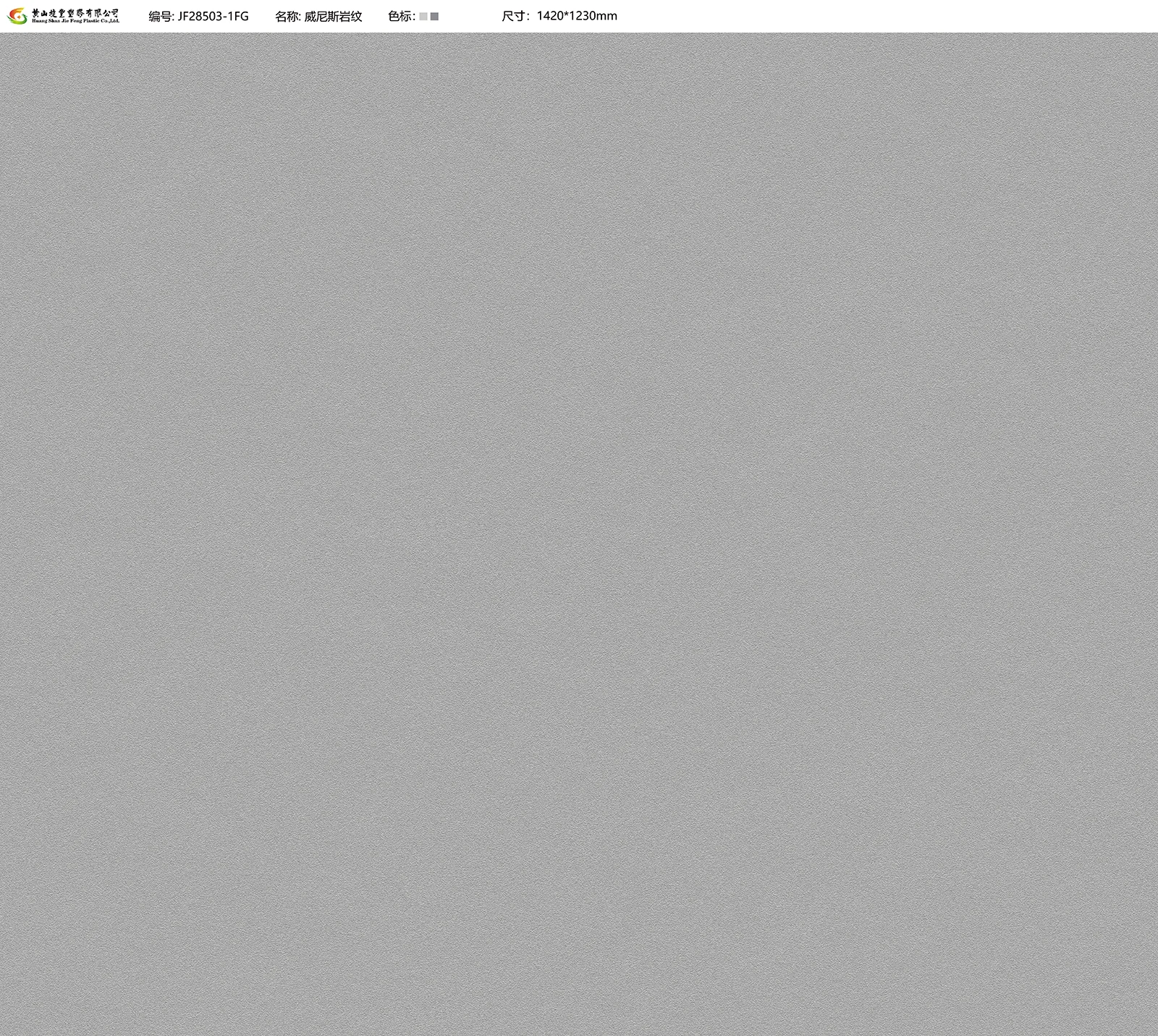Click the 'Huang Shan' words in English name
The image size is (1158, 1036).
[x=46, y=22]
